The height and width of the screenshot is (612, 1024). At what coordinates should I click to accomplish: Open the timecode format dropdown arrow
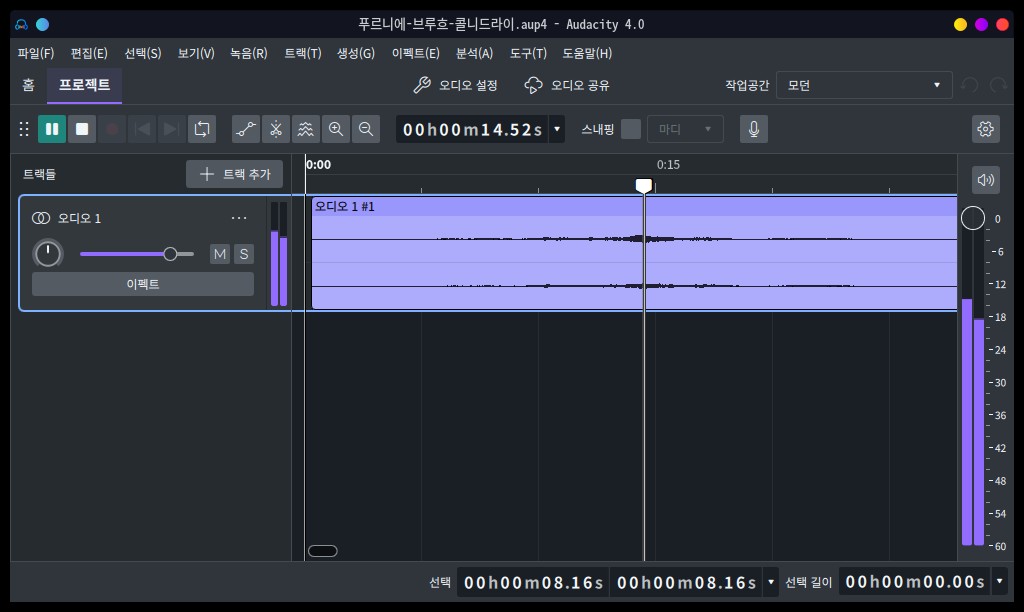coord(557,129)
